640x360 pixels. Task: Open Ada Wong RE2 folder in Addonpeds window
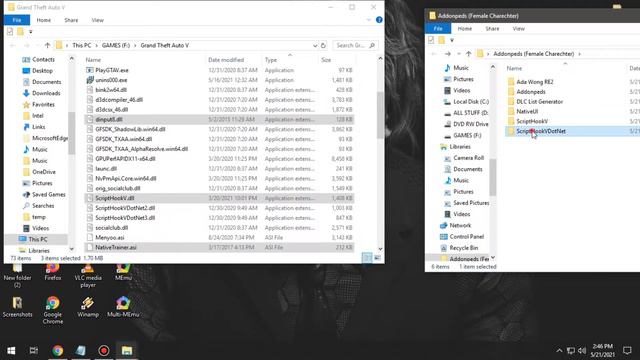[x=535, y=82]
